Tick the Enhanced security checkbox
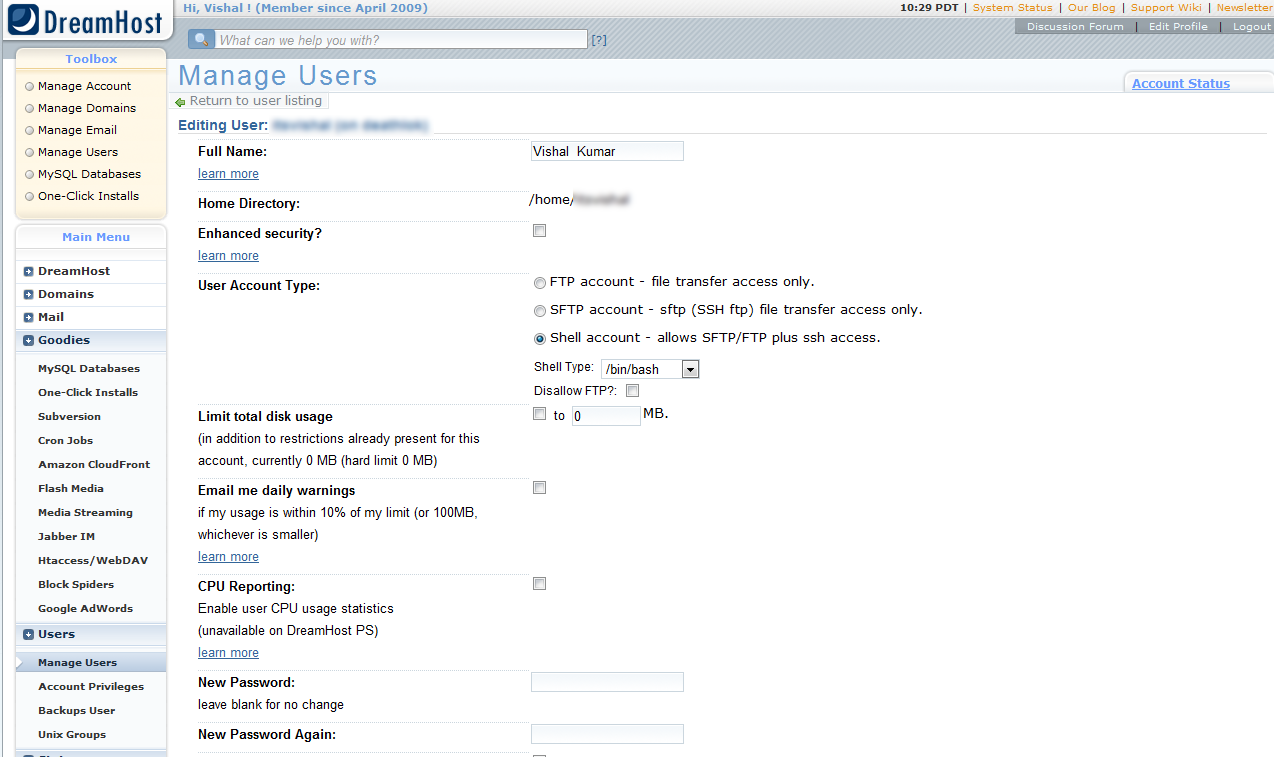The width and height of the screenshot is (1274, 757). pos(540,231)
